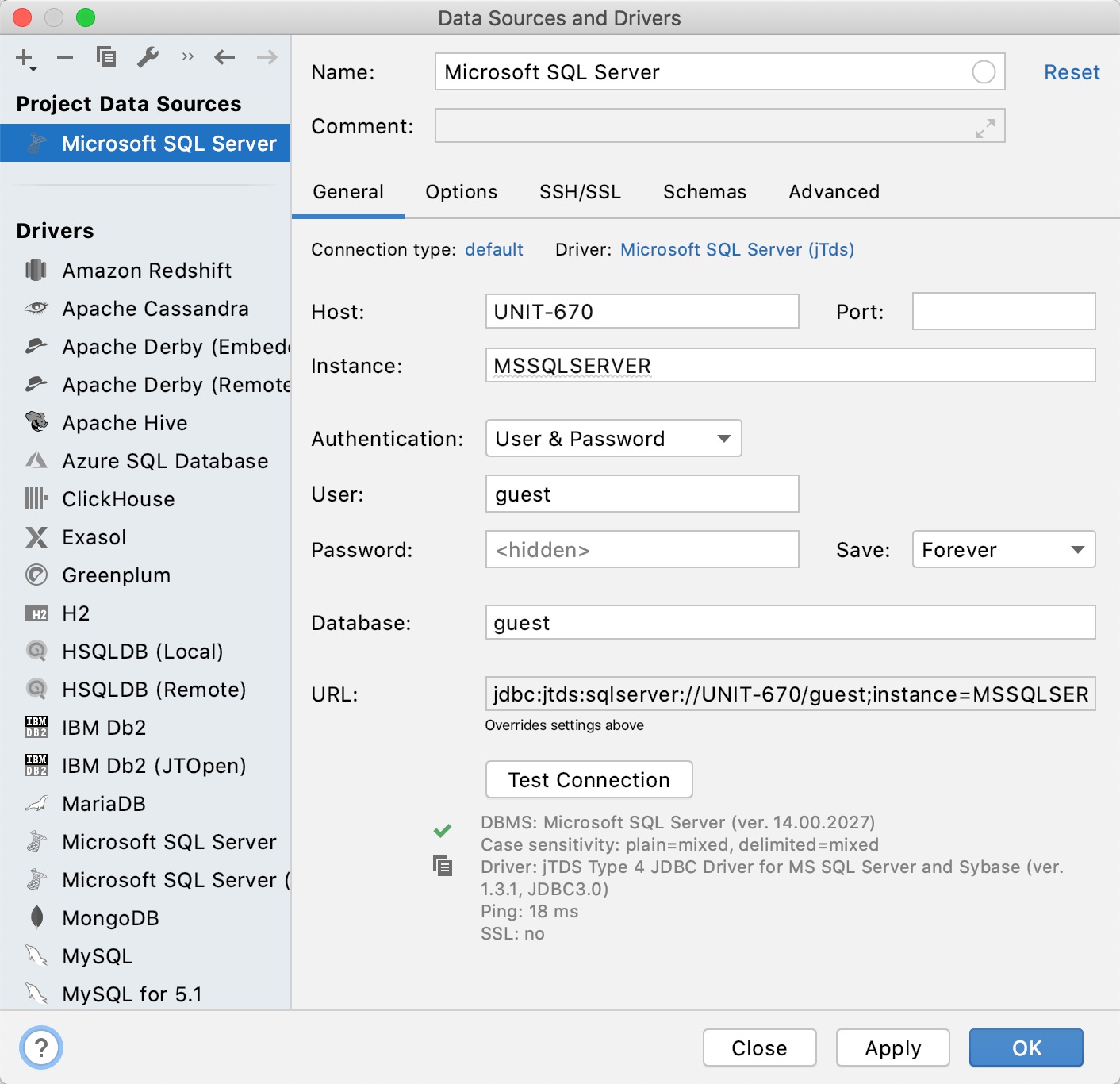Viewport: 1120px width, 1084px height.
Task: Click the duplicate data source icon
Action: 106,57
